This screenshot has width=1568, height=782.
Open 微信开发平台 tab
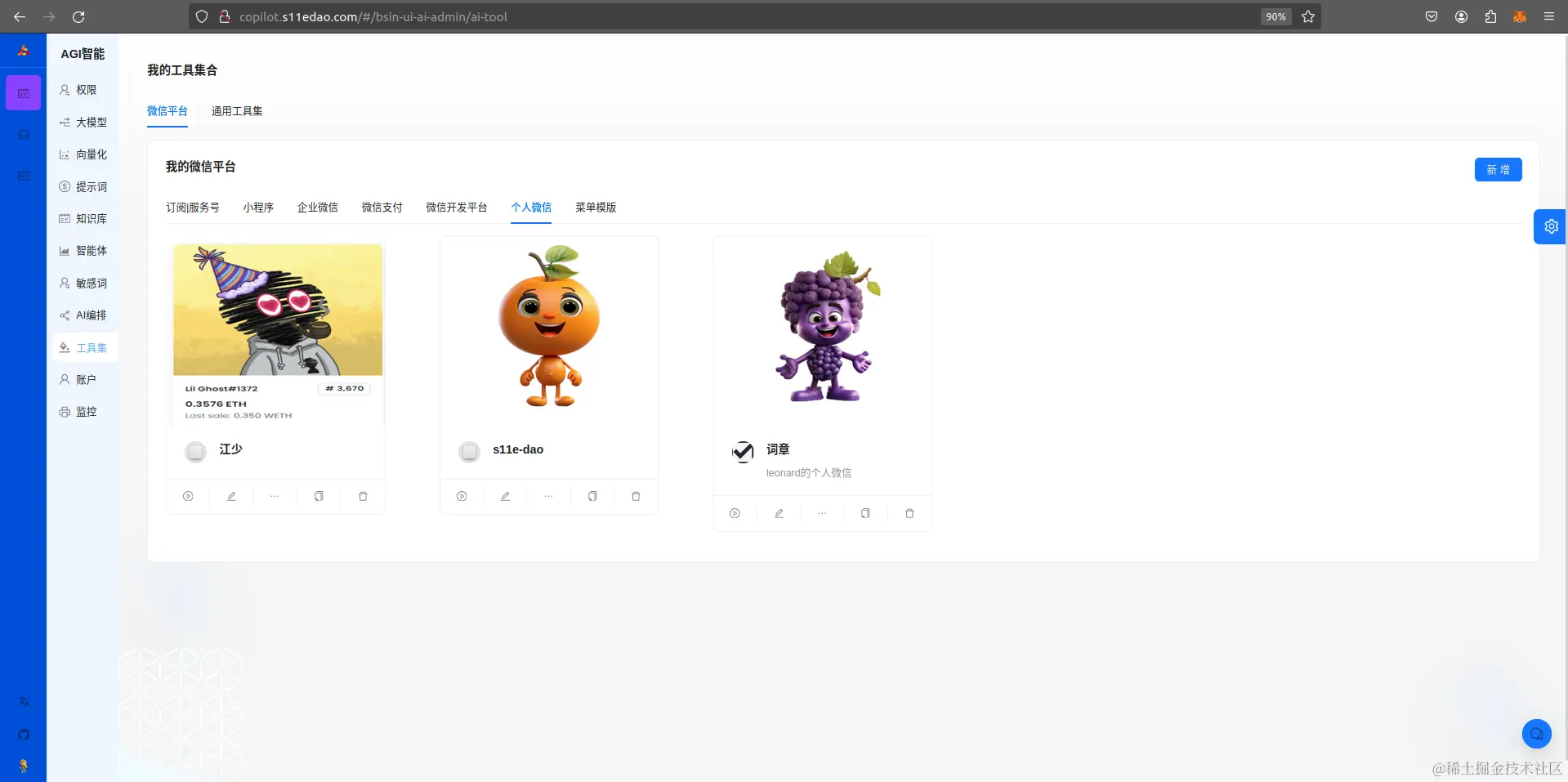click(457, 208)
